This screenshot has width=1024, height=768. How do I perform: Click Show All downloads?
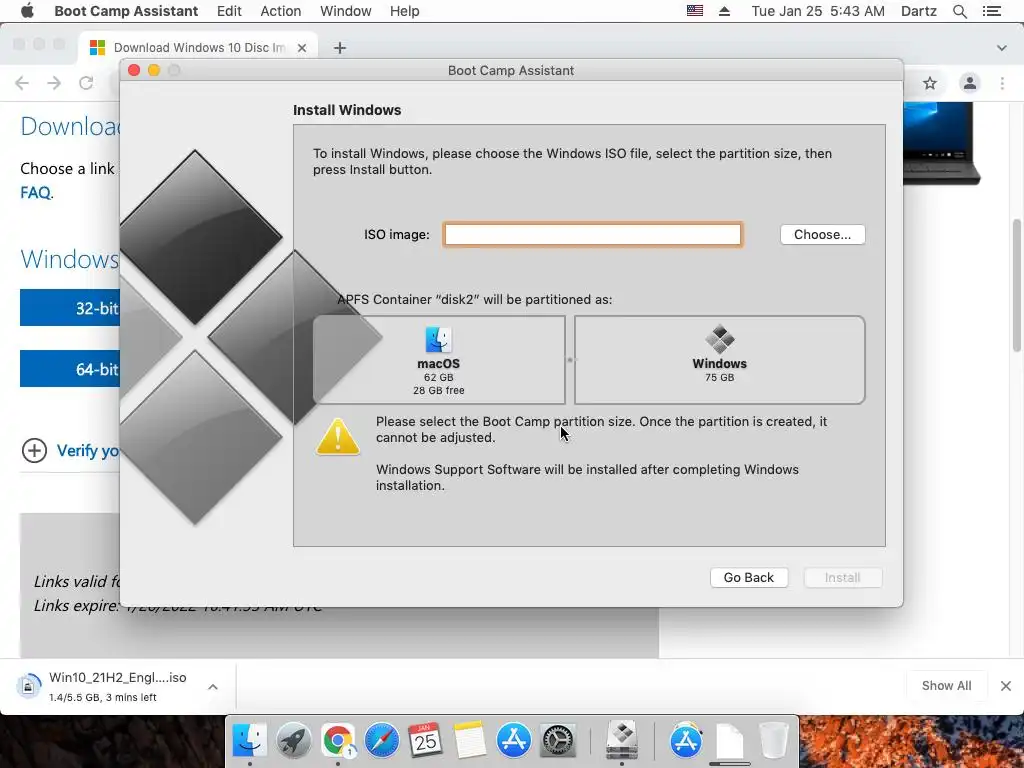coord(946,686)
